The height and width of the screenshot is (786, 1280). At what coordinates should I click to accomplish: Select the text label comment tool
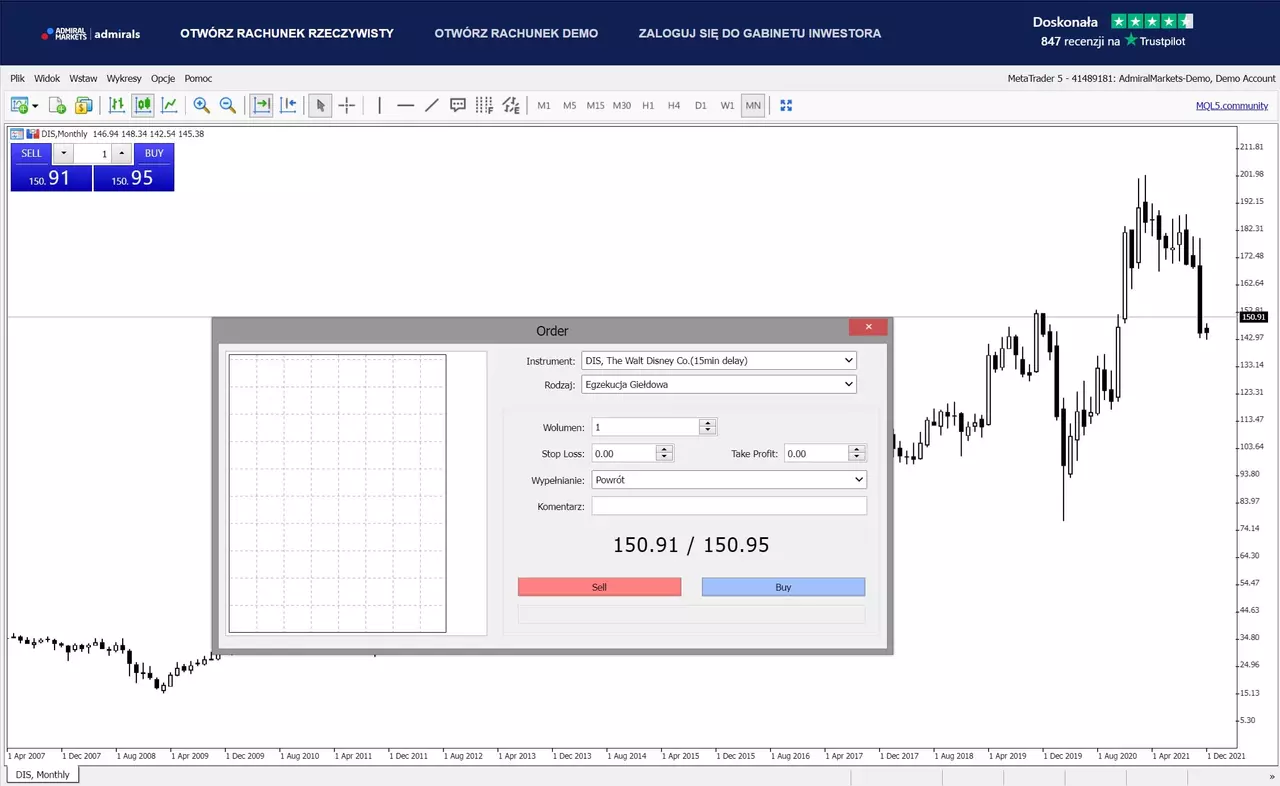[x=458, y=105]
